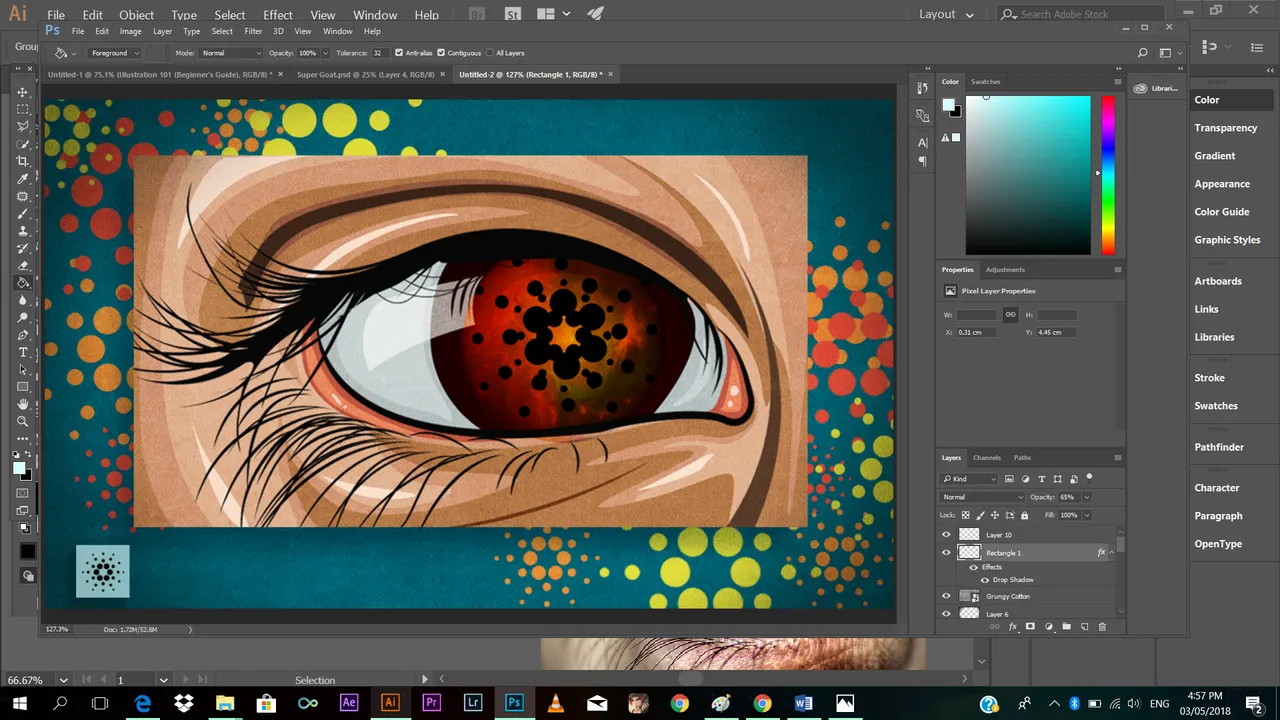Open the Photoshop Filter menu
This screenshot has width=1280, height=720.
[x=253, y=31]
